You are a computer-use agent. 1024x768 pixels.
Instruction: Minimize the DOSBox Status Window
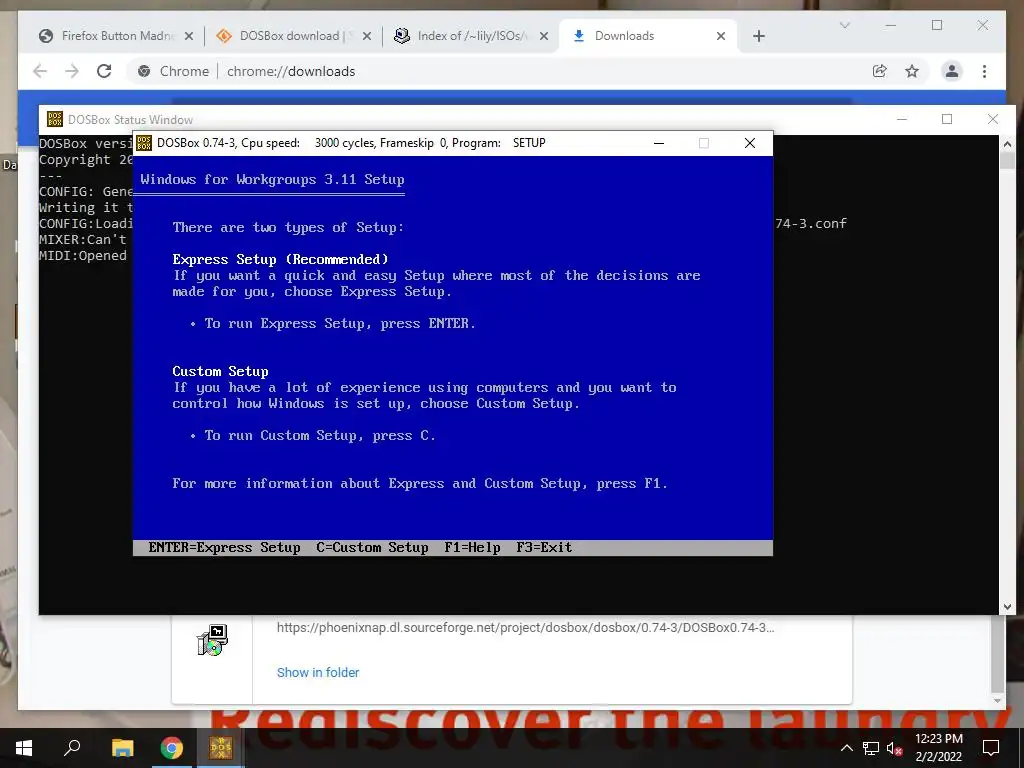click(902, 119)
